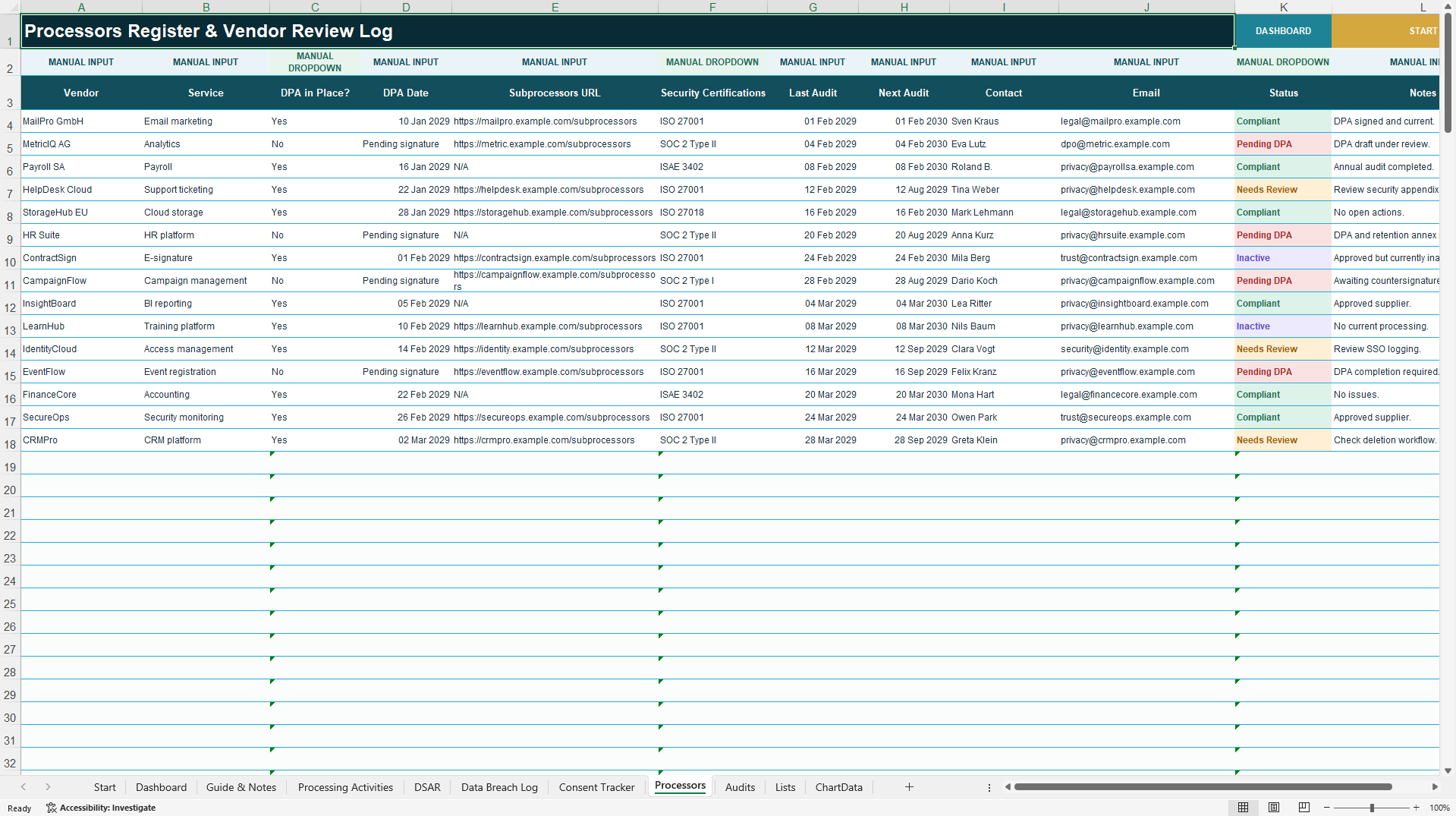Click the Accessibility Investigate status icon

tap(52, 808)
